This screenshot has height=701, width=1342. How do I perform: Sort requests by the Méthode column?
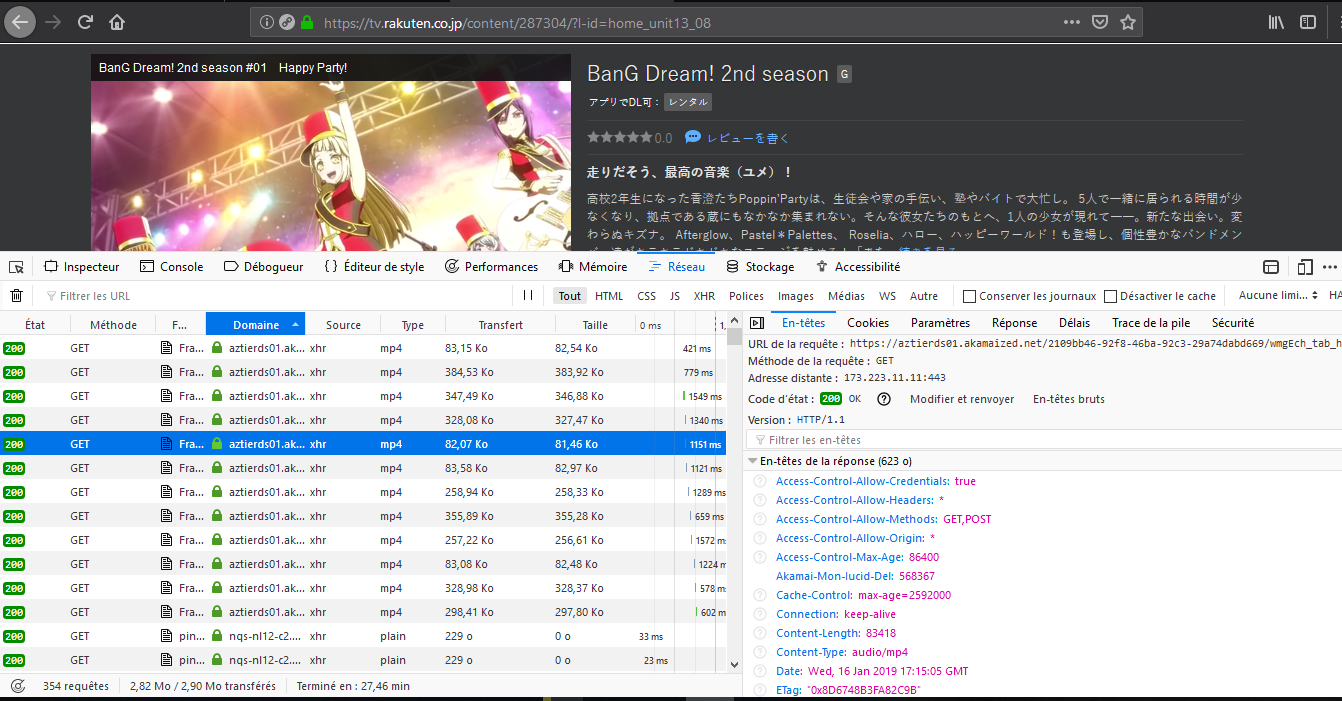(x=113, y=324)
